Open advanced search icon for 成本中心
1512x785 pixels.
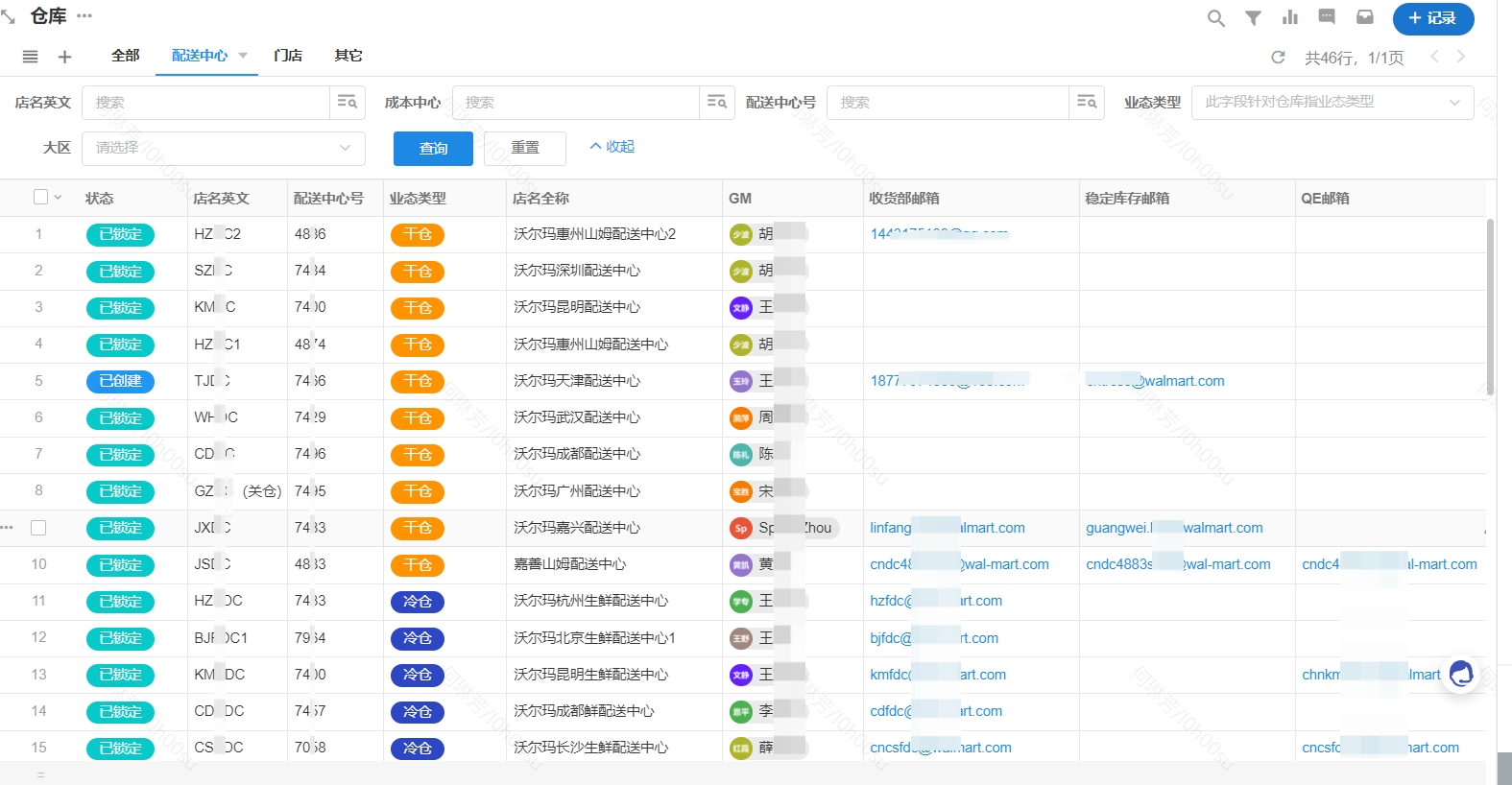[x=716, y=102]
